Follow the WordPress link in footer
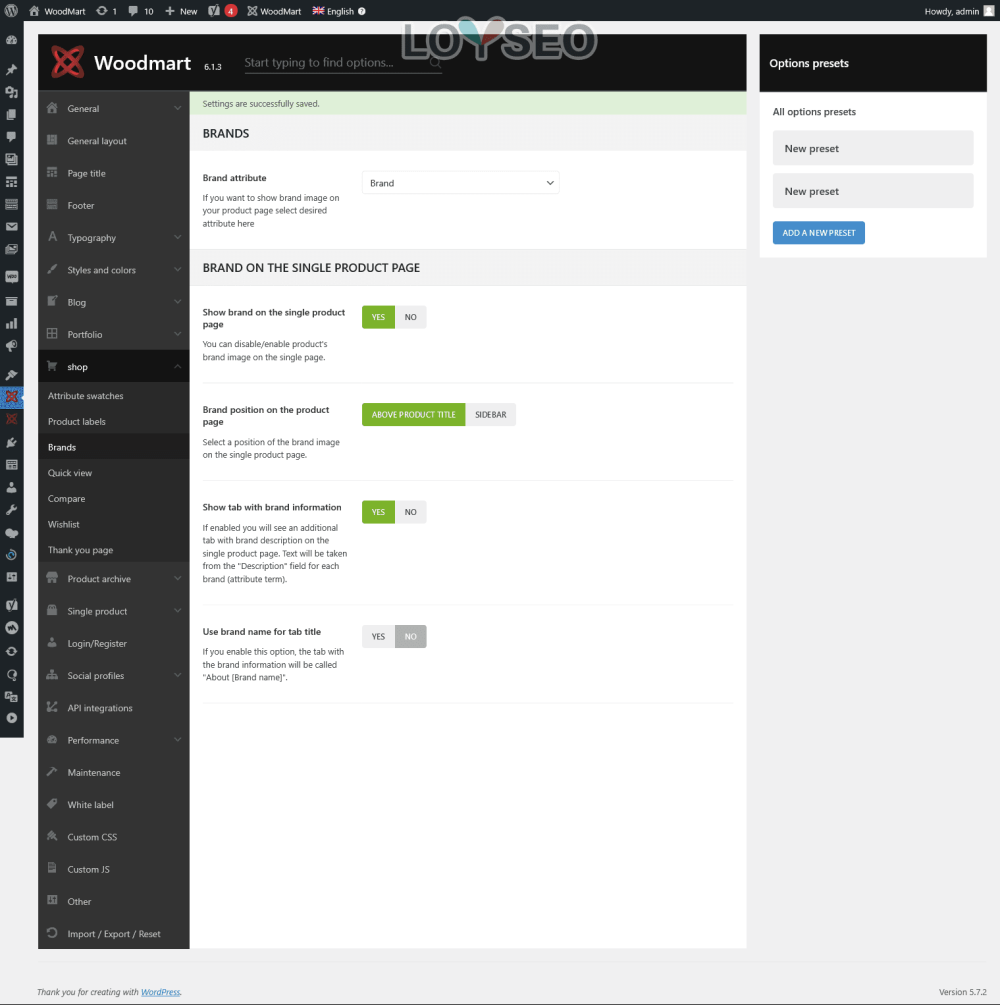 (160, 992)
